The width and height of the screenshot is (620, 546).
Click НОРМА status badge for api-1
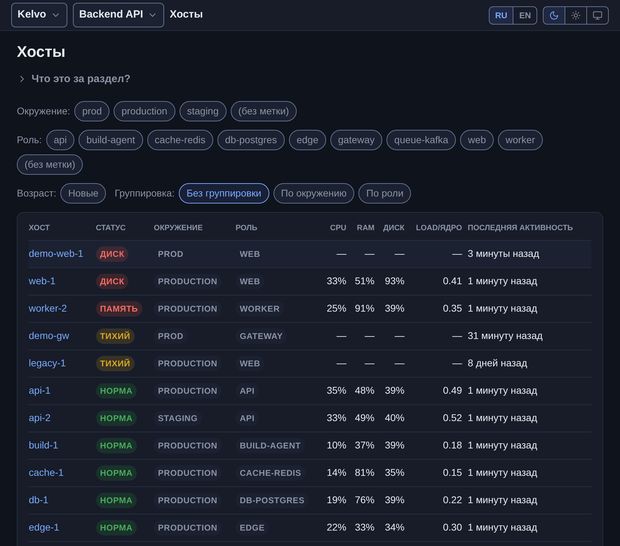pos(116,391)
